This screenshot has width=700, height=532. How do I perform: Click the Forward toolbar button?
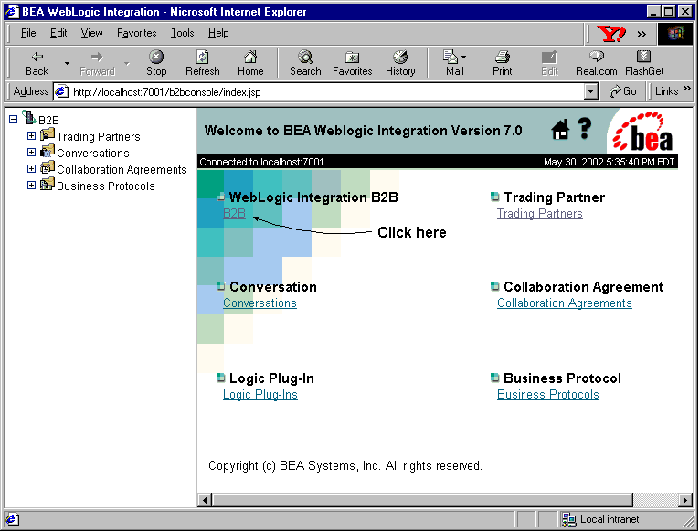[x=97, y=63]
